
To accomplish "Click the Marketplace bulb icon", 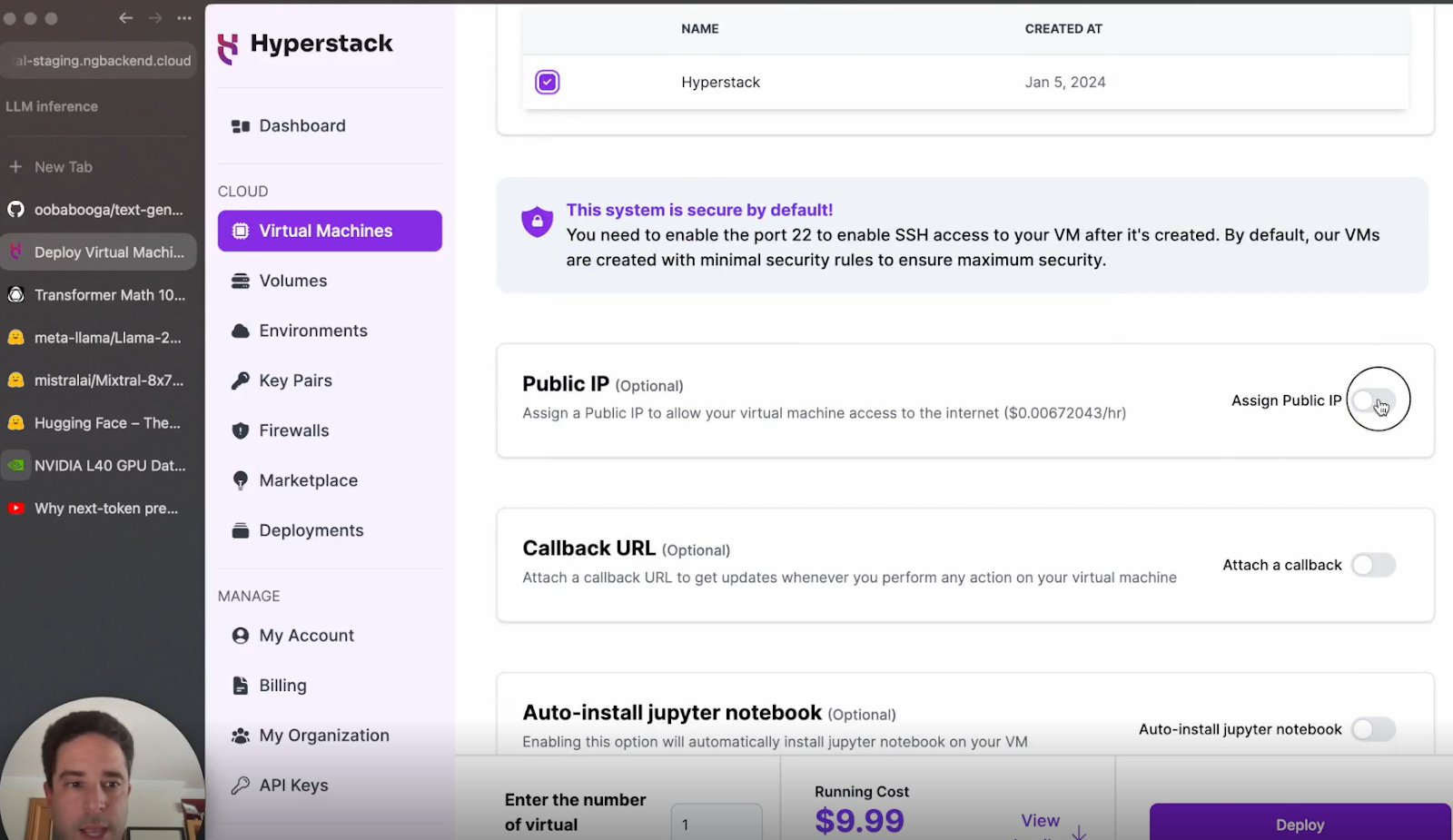I will [x=241, y=480].
